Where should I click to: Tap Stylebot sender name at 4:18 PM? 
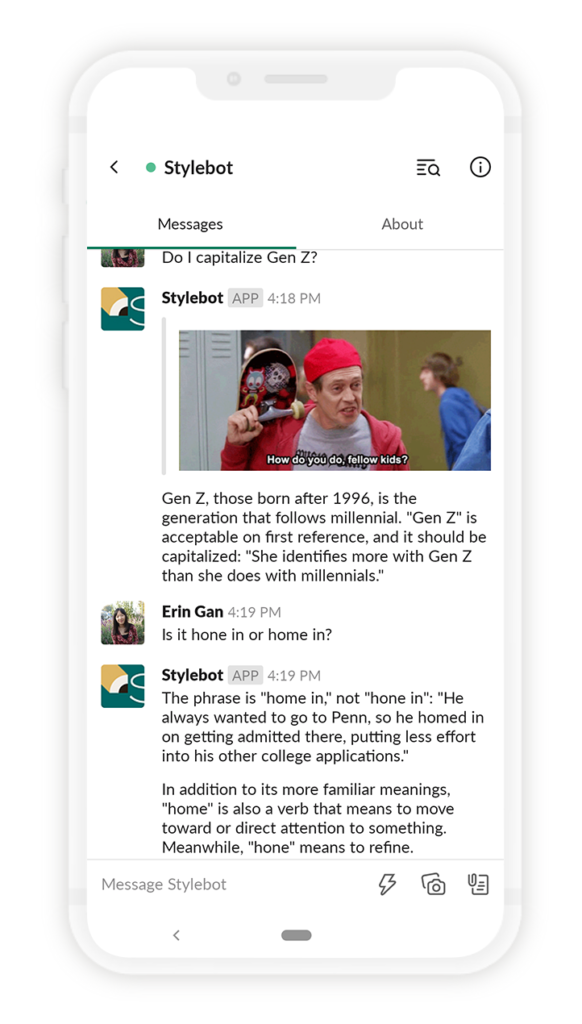193,298
